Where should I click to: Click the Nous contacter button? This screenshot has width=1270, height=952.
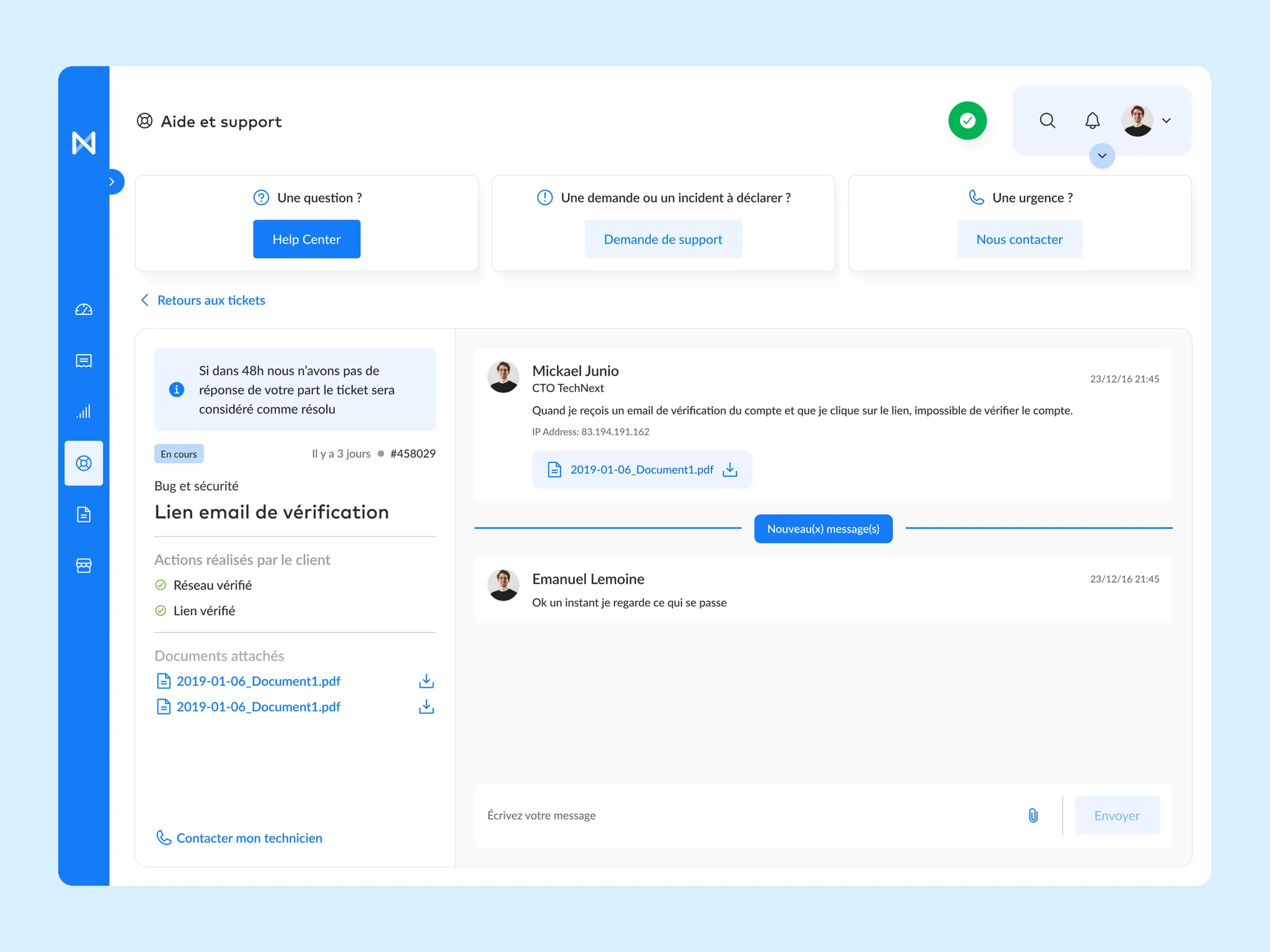tap(1019, 239)
